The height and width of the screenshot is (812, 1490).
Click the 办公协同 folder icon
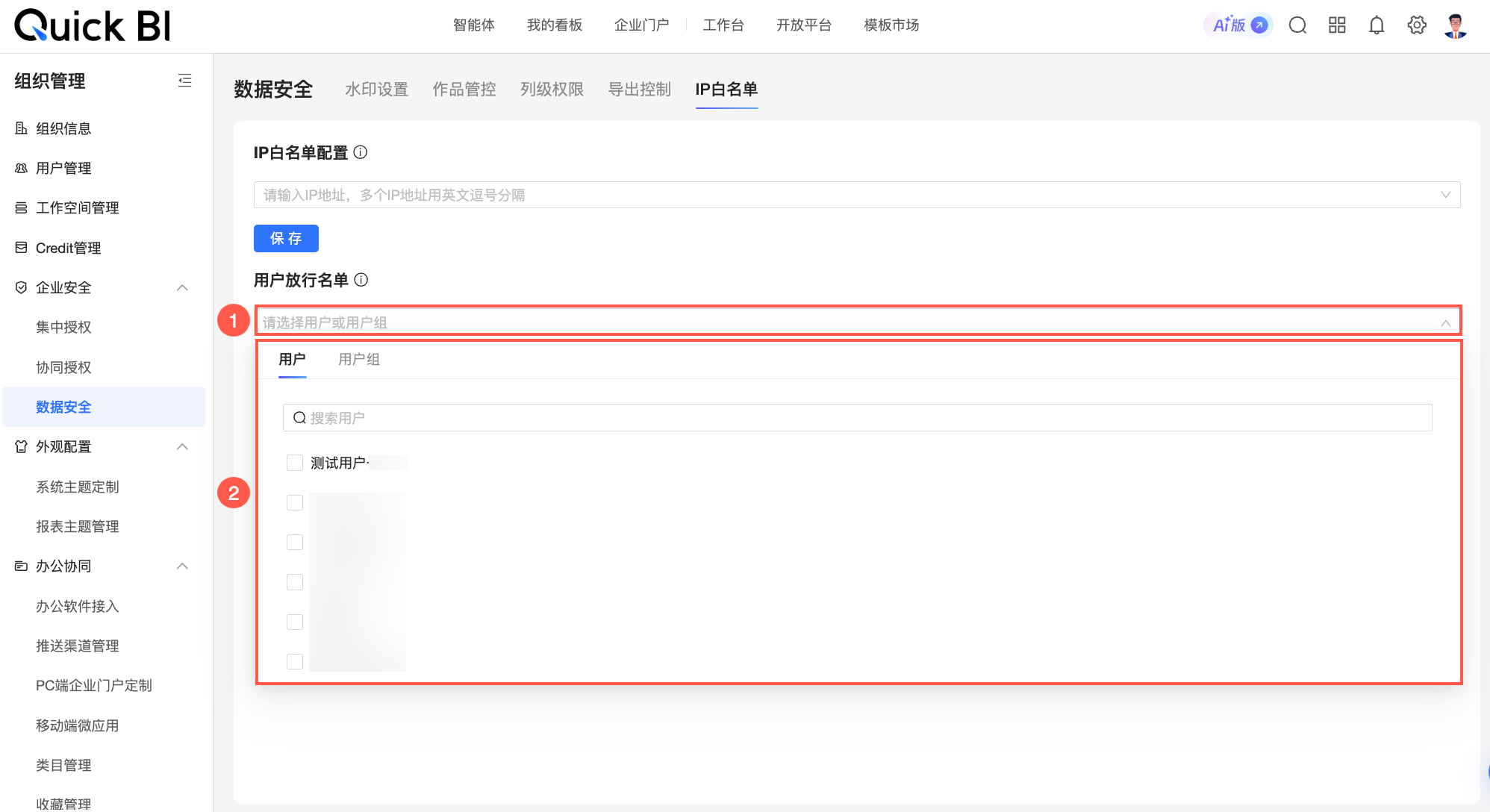(21, 566)
